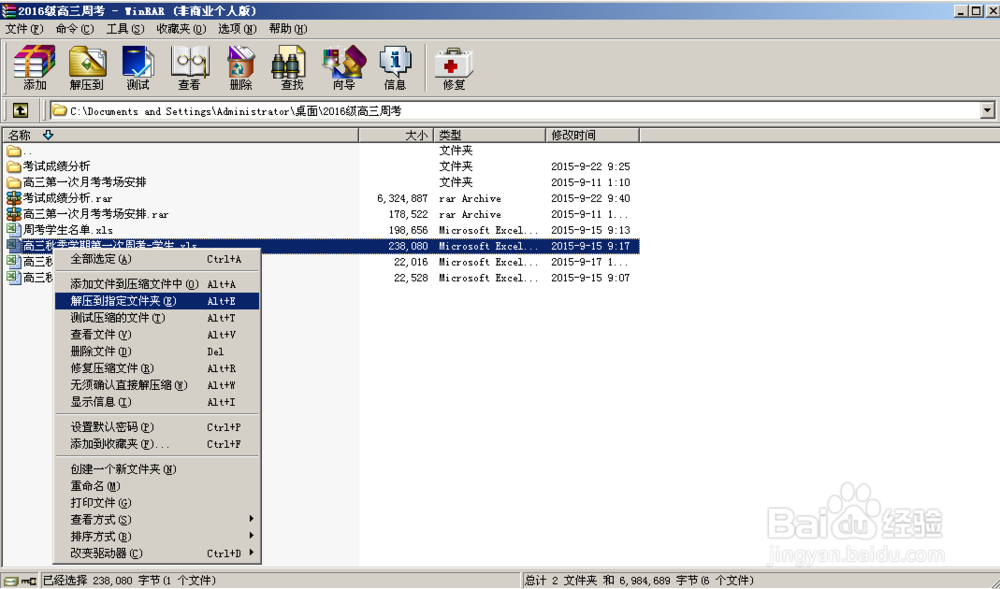1000x589 pixels.
Task: Select 无须确认直接解压缩 menu entry
Action: coord(157,385)
